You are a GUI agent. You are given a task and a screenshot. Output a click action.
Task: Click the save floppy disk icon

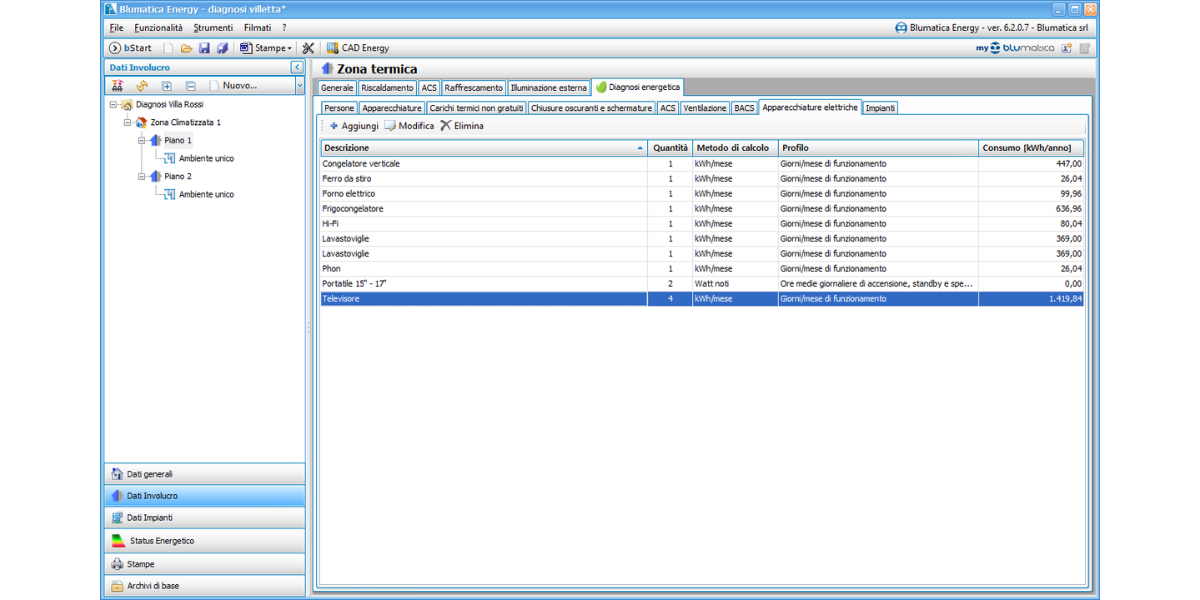tap(204, 48)
